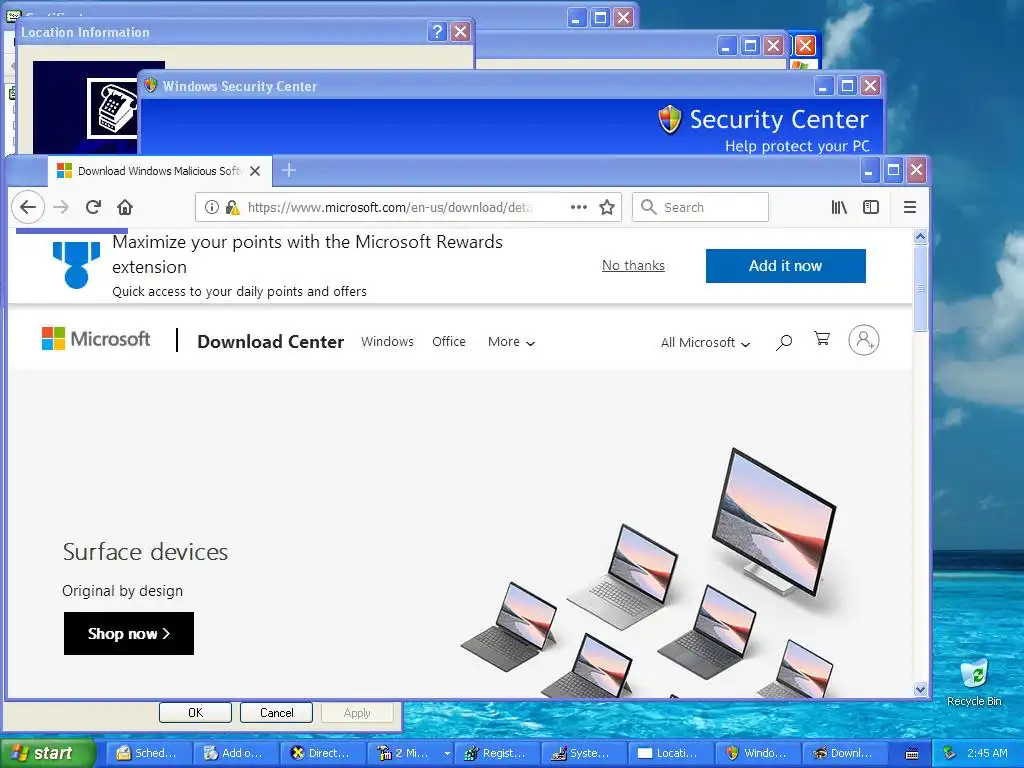Click the telephone icon in Location Information

coord(112,108)
